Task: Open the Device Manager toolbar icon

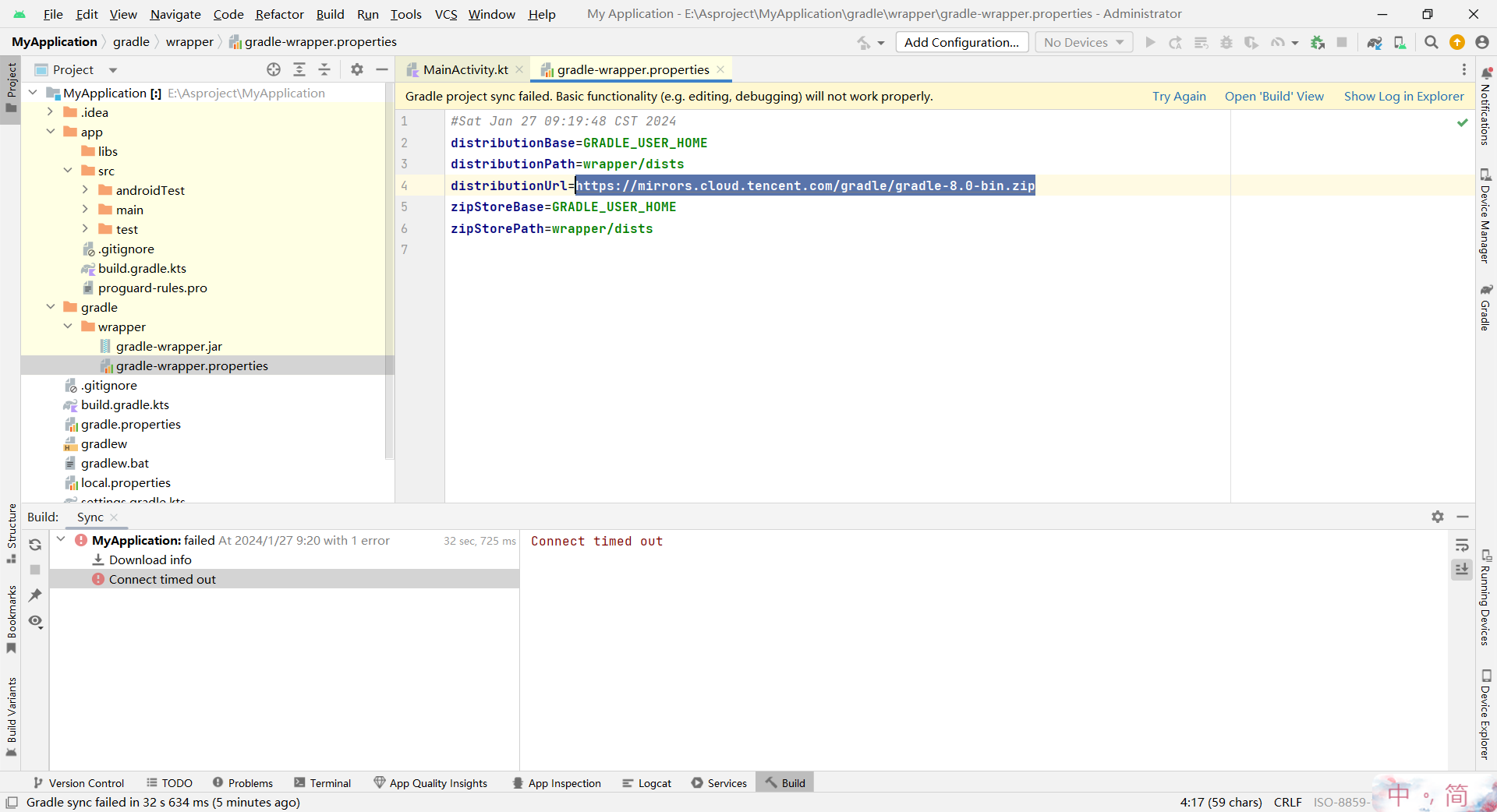Action: [1400, 43]
